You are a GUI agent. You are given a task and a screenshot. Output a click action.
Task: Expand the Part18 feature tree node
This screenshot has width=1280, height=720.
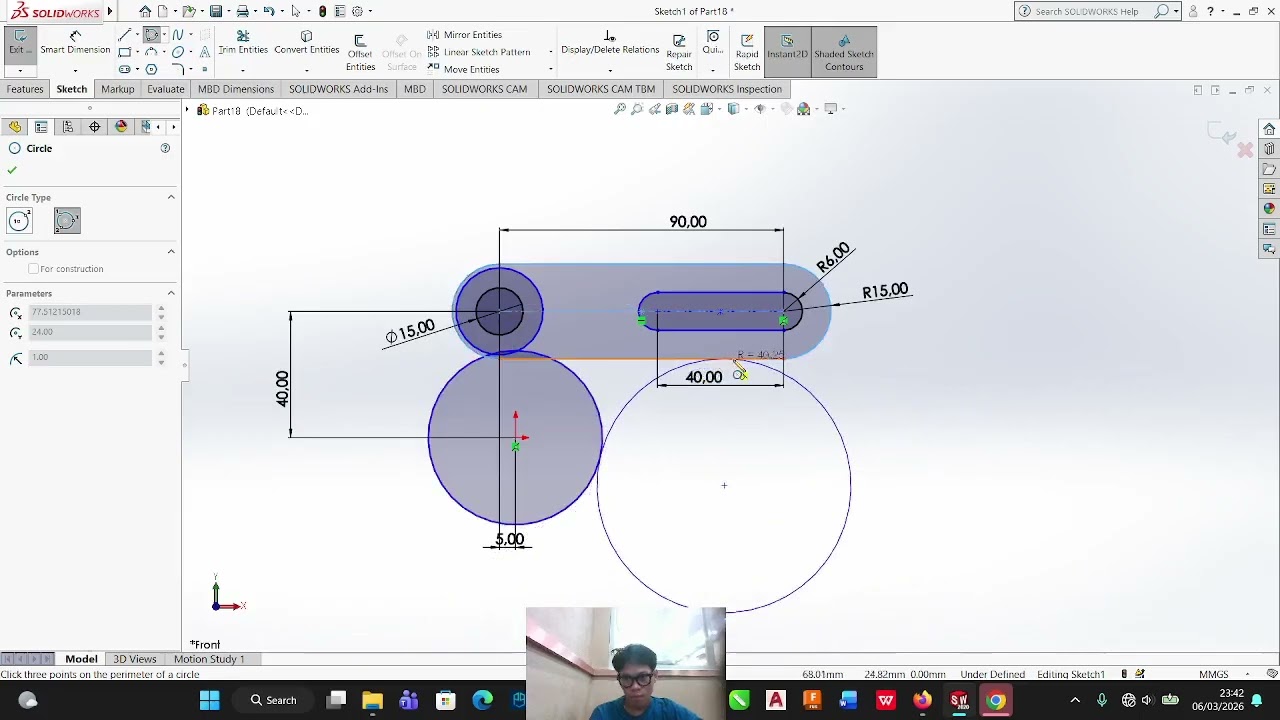click(x=187, y=110)
